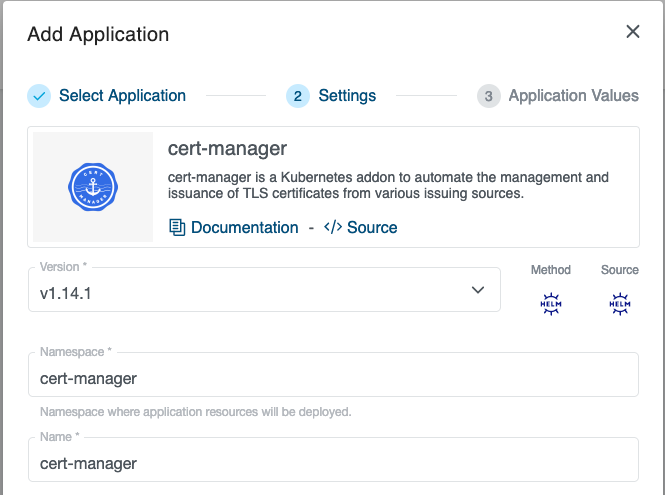Click the completed checkmark step icon
This screenshot has width=665, height=495.
click(x=39, y=96)
